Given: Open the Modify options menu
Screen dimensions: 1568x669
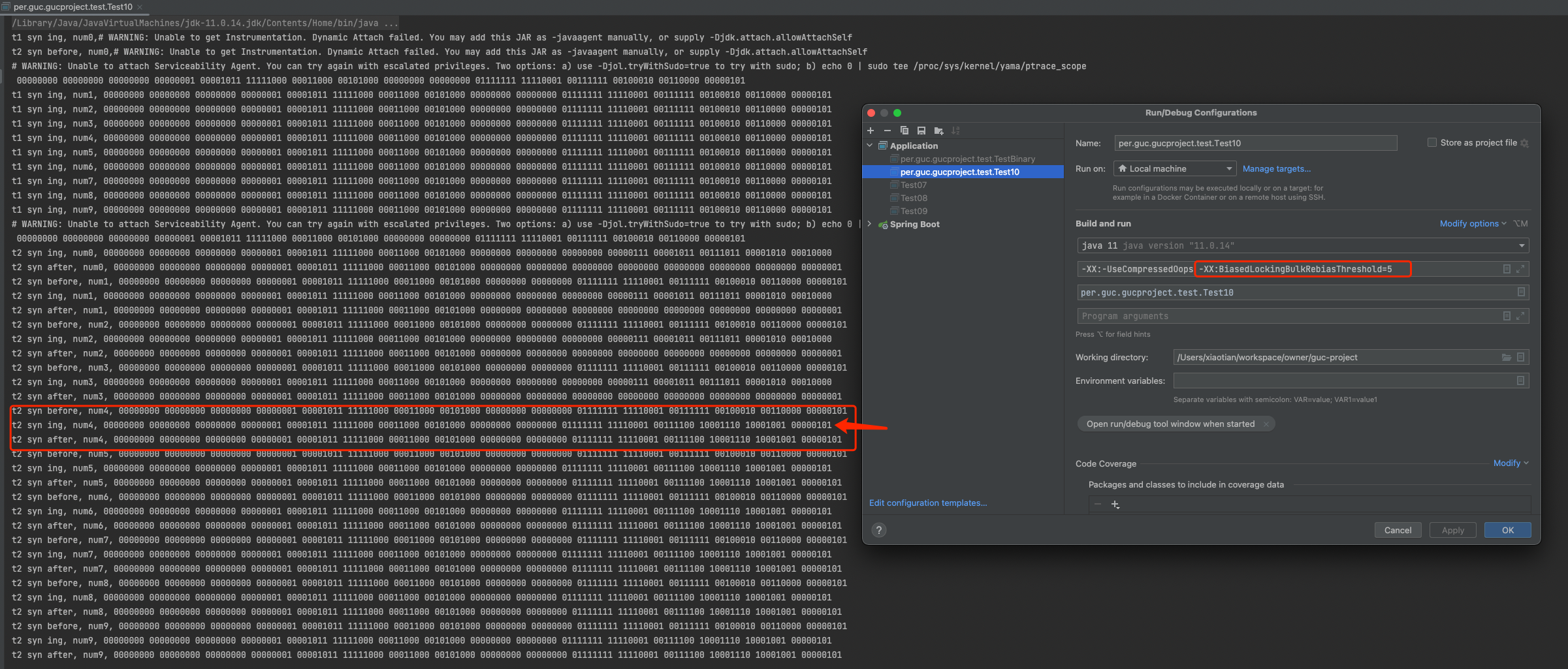Looking at the screenshot, I should (x=1472, y=223).
